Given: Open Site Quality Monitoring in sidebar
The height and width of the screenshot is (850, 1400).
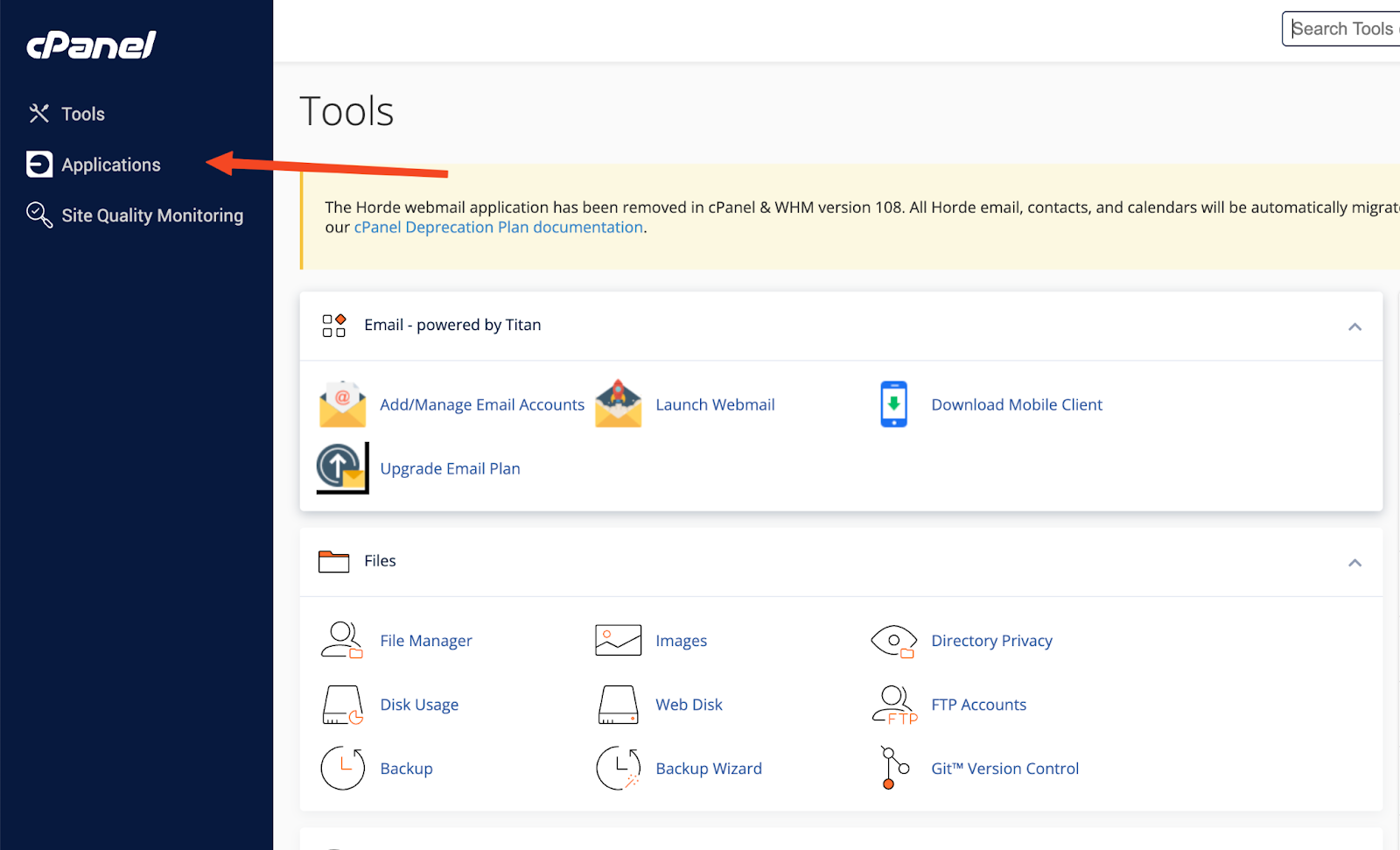Looking at the screenshot, I should click(152, 215).
